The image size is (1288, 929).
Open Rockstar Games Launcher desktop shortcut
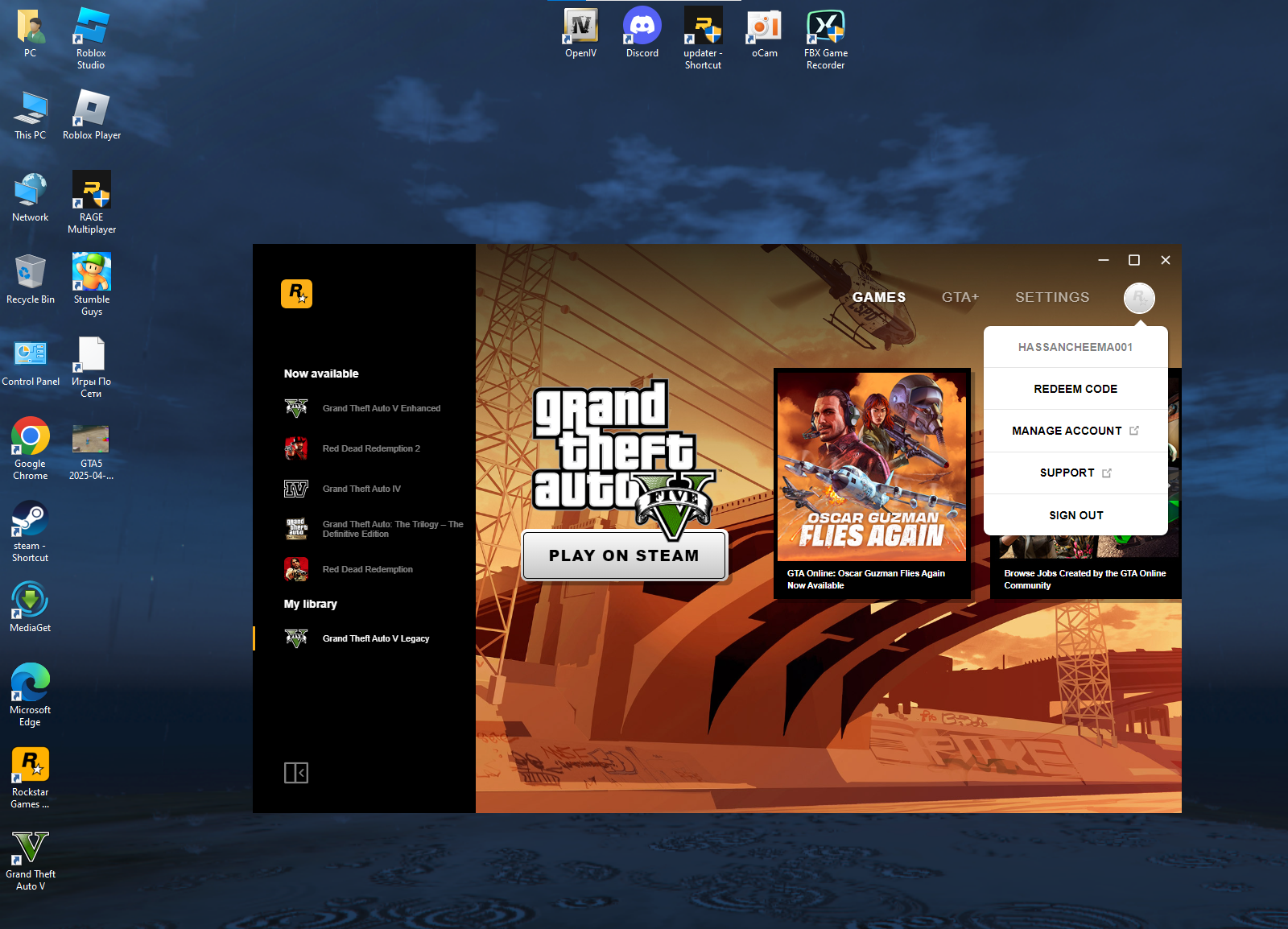tap(31, 777)
